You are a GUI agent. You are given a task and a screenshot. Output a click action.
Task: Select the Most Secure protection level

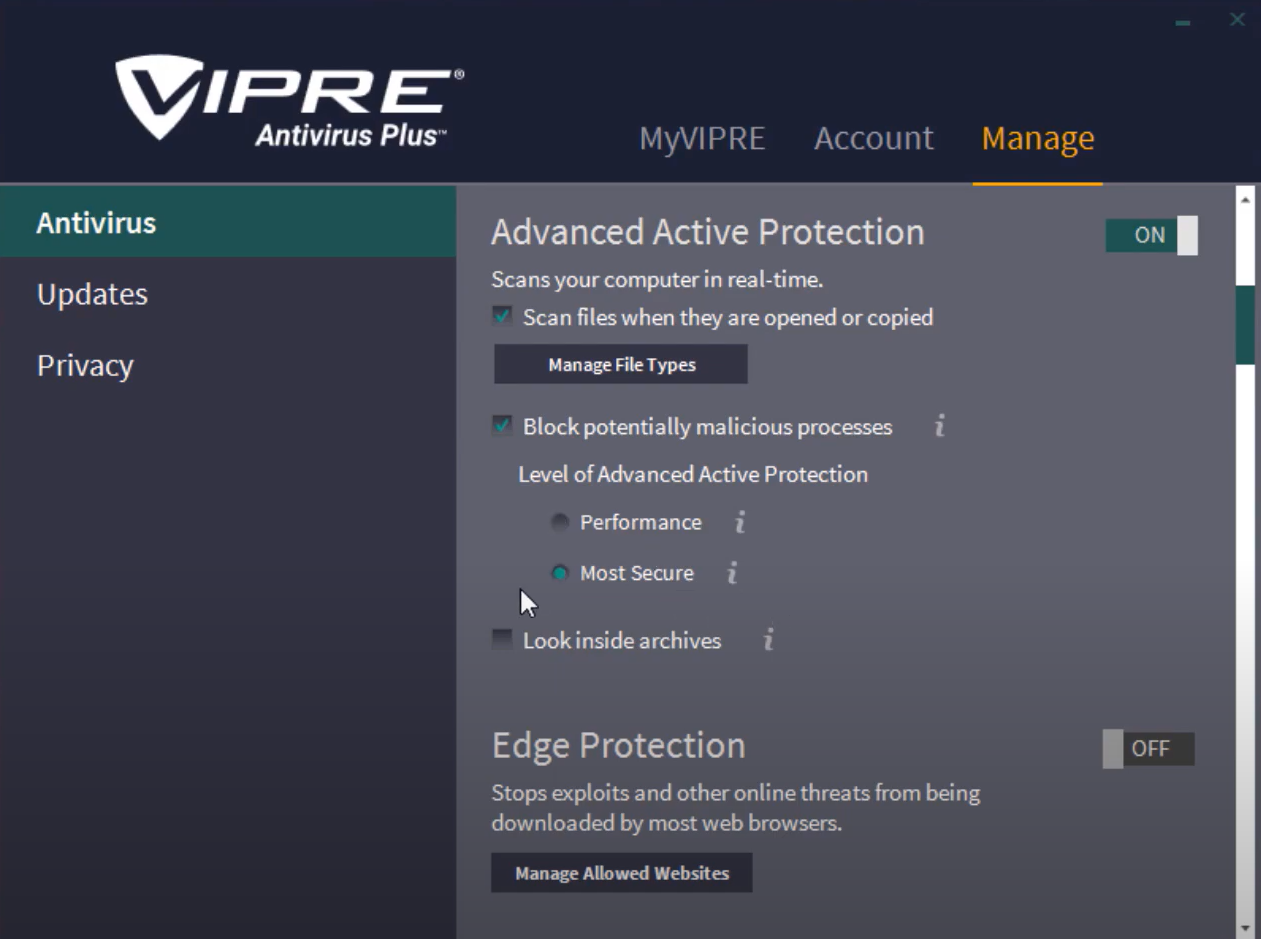point(561,573)
